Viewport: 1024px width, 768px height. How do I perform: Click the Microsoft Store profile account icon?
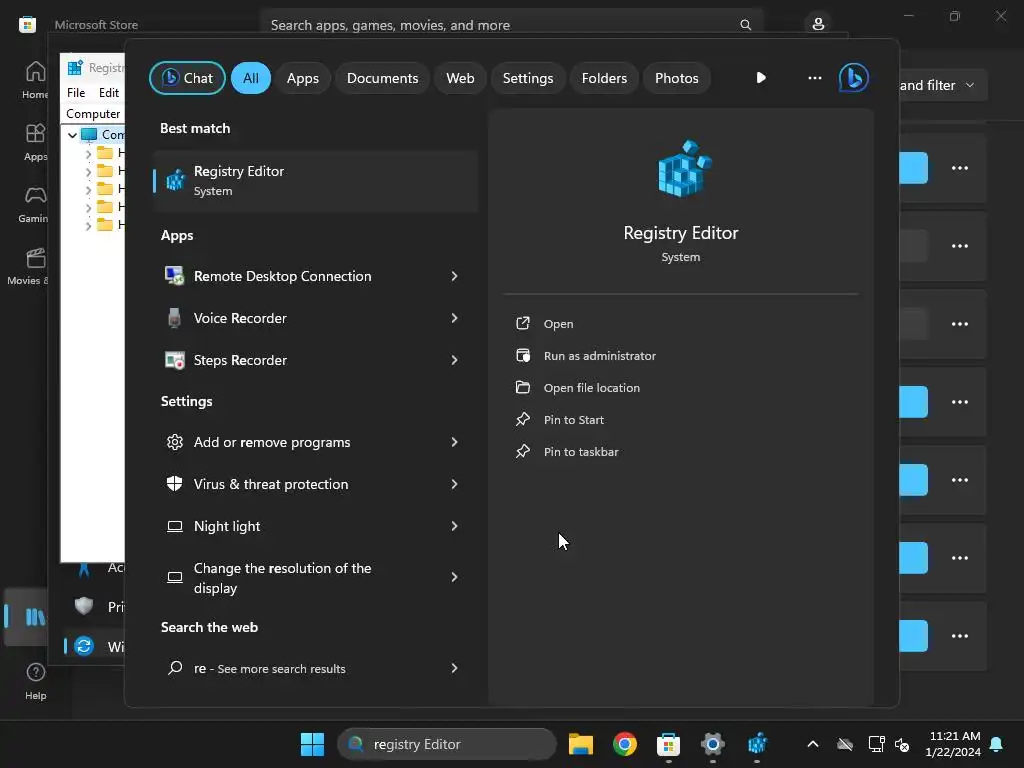(818, 25)
